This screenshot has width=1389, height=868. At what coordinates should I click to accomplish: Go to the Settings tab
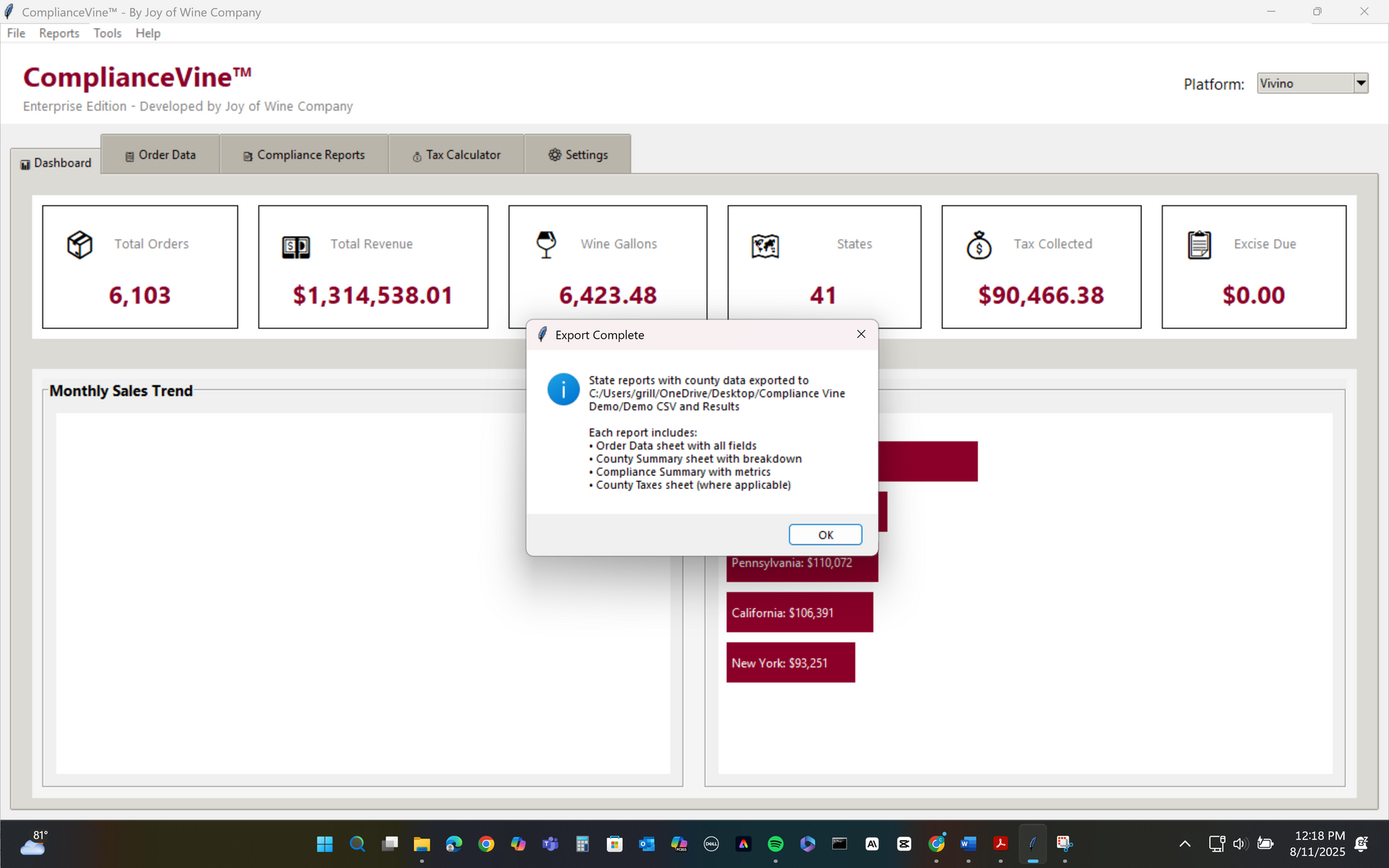click(578, 154)
